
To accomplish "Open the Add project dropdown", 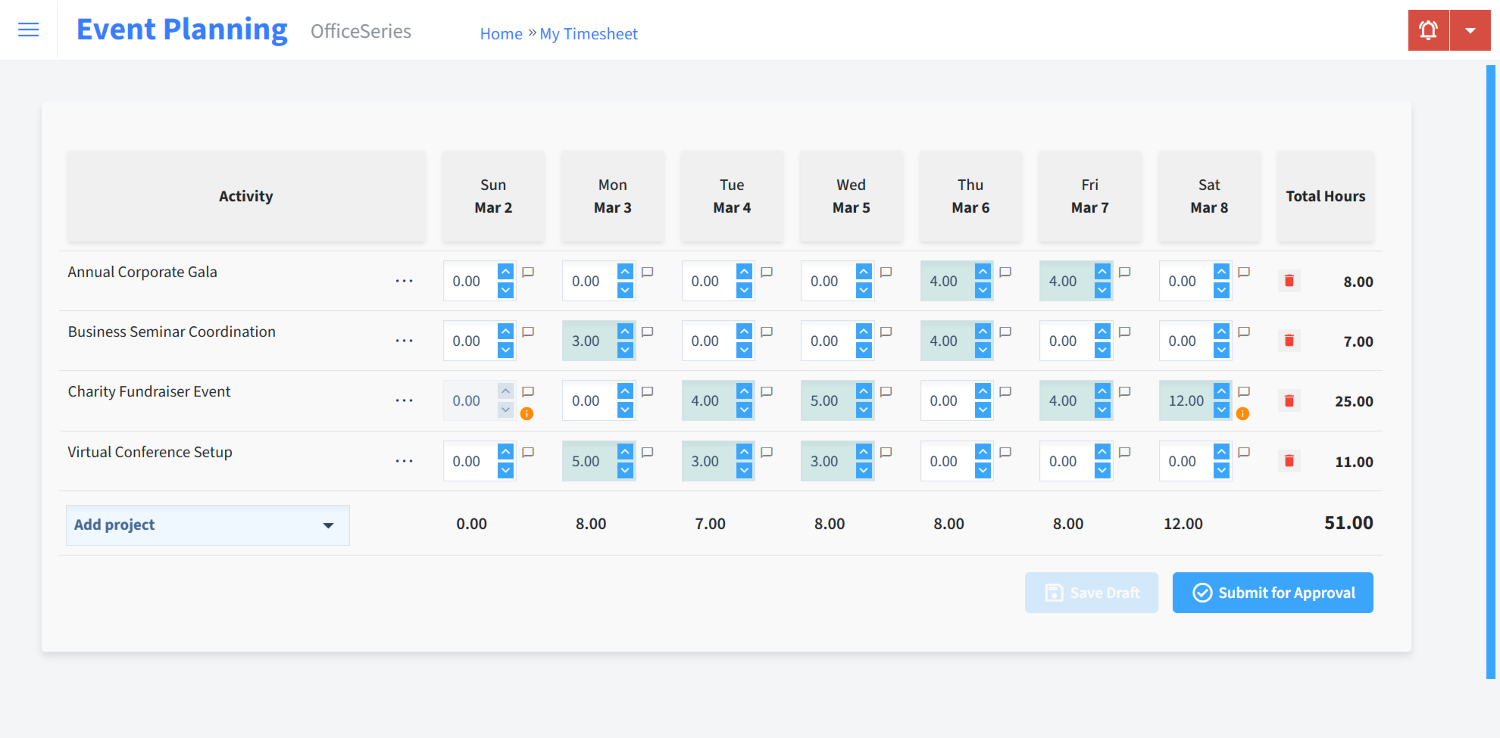I will point(207,524).
